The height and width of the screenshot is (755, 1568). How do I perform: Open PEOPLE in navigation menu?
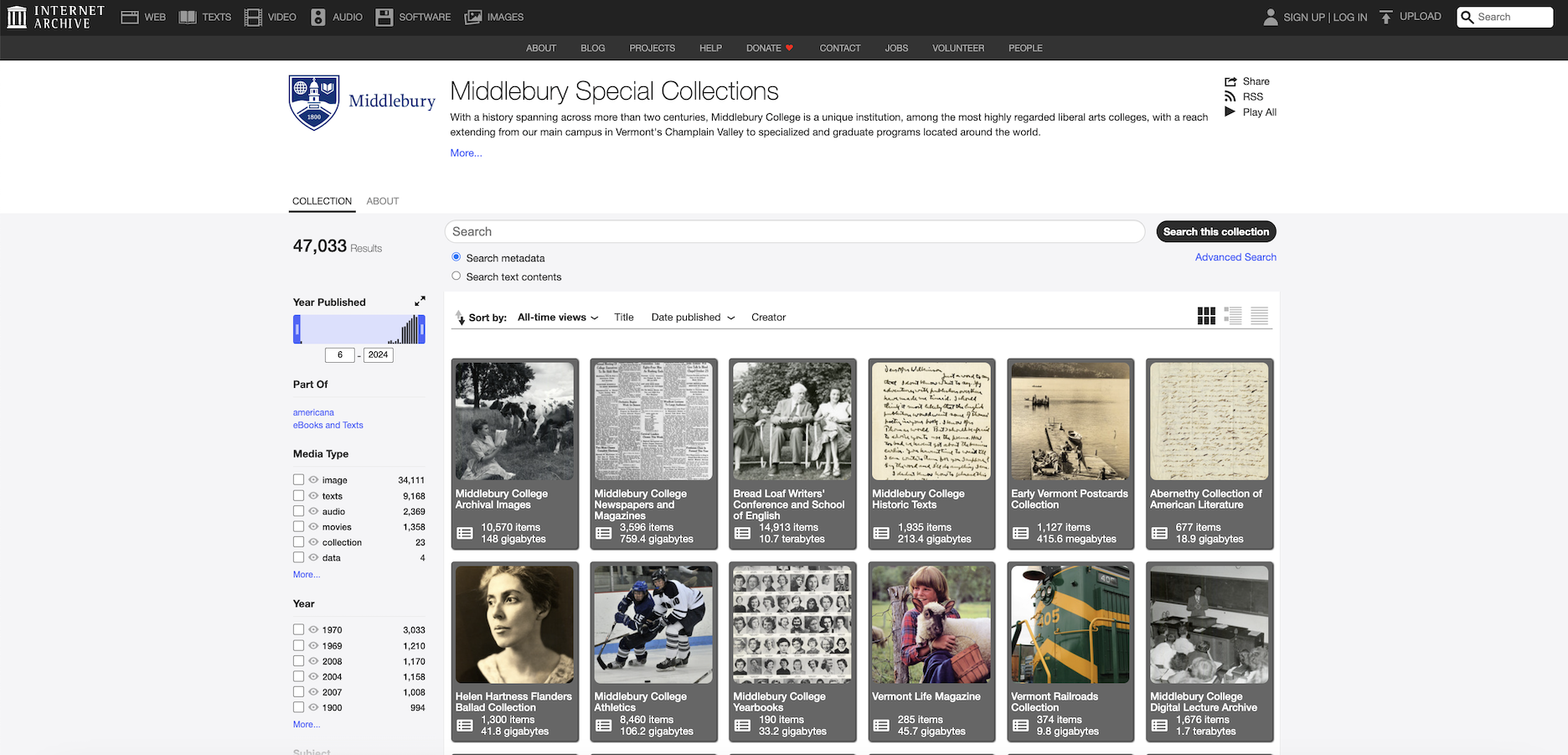click(1025, 48)
